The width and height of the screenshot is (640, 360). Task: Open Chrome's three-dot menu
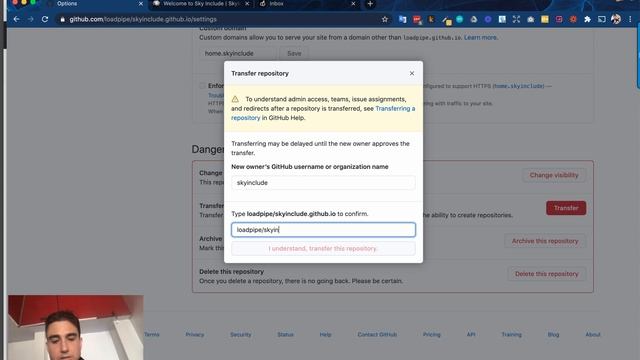(x=630, y=19)
